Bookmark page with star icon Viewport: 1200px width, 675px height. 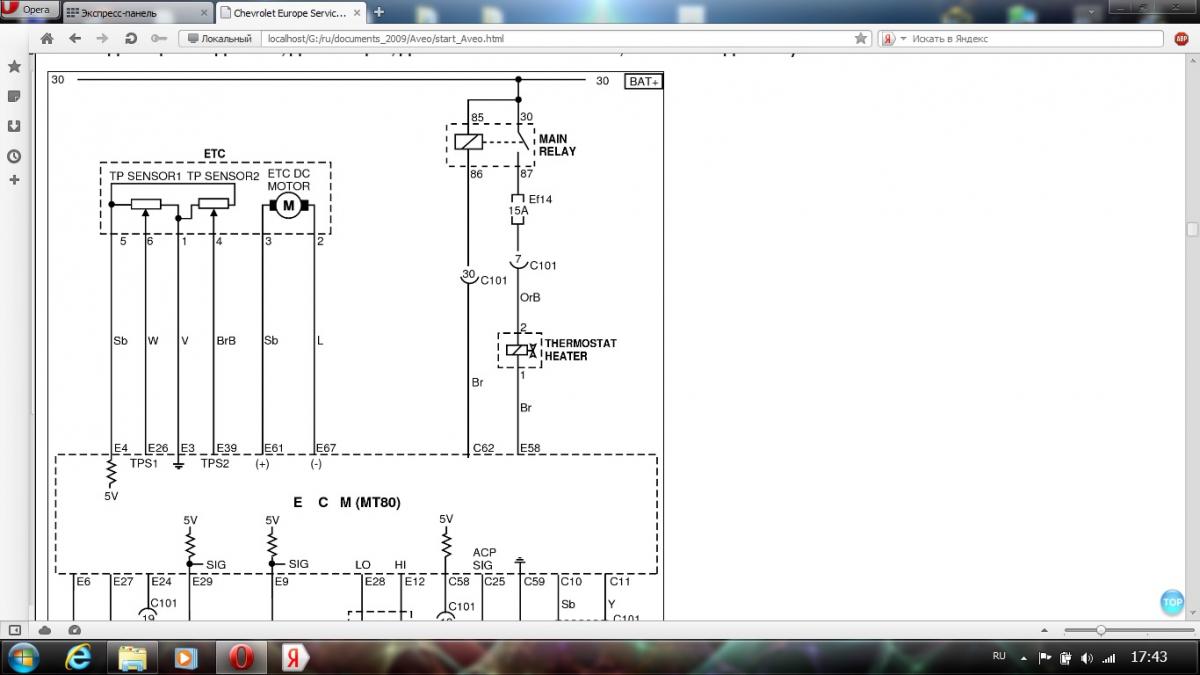coord(861,38)
